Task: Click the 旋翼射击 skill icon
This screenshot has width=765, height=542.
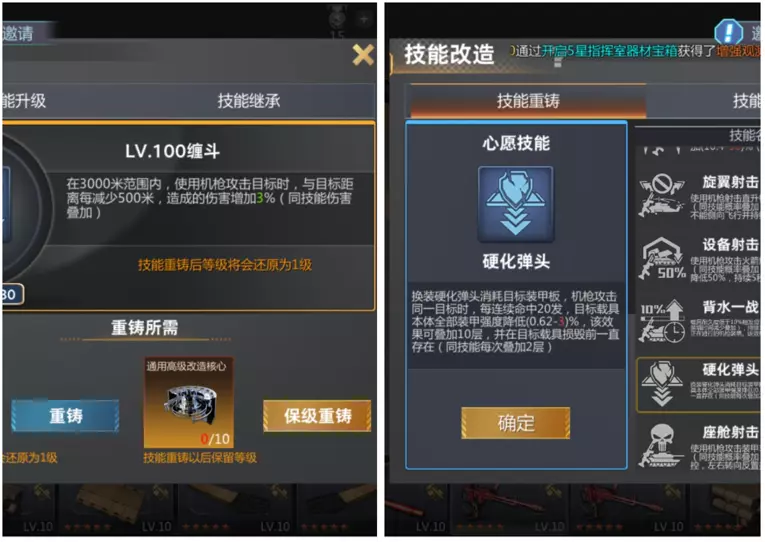Action: [662, 195]
